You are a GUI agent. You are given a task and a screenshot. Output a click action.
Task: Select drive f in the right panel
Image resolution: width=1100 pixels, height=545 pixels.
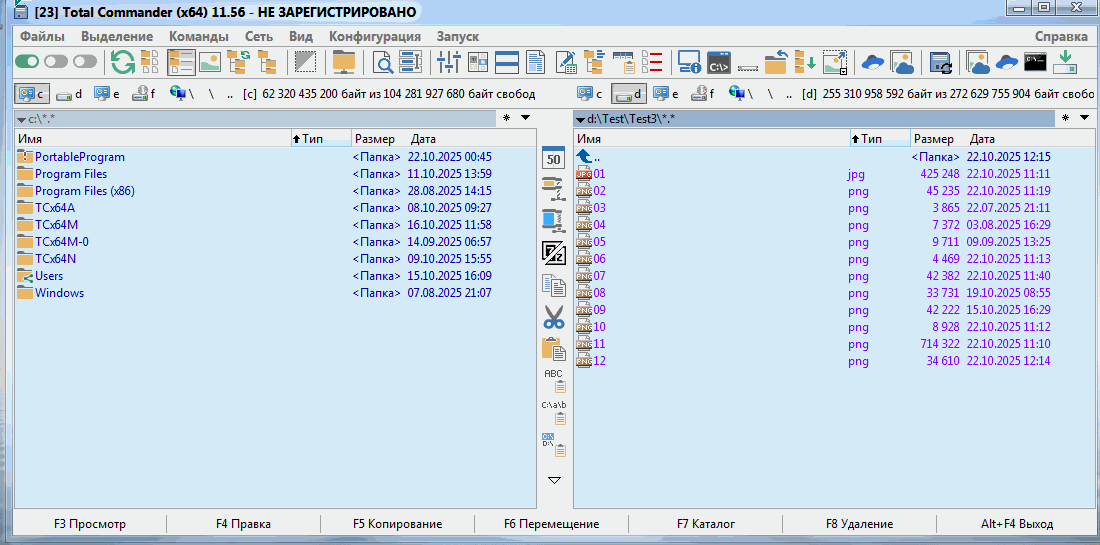[x=702, y=94]
